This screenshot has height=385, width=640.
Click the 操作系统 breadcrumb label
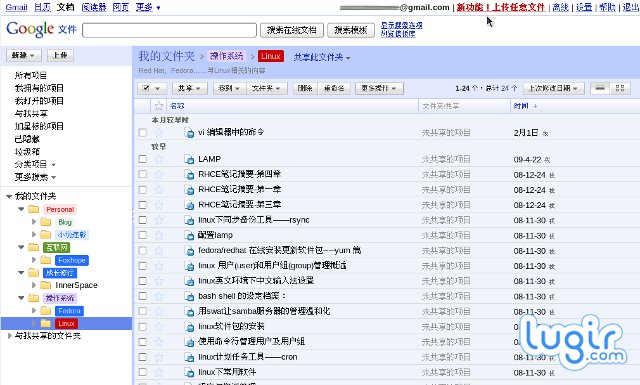(226, 56)
